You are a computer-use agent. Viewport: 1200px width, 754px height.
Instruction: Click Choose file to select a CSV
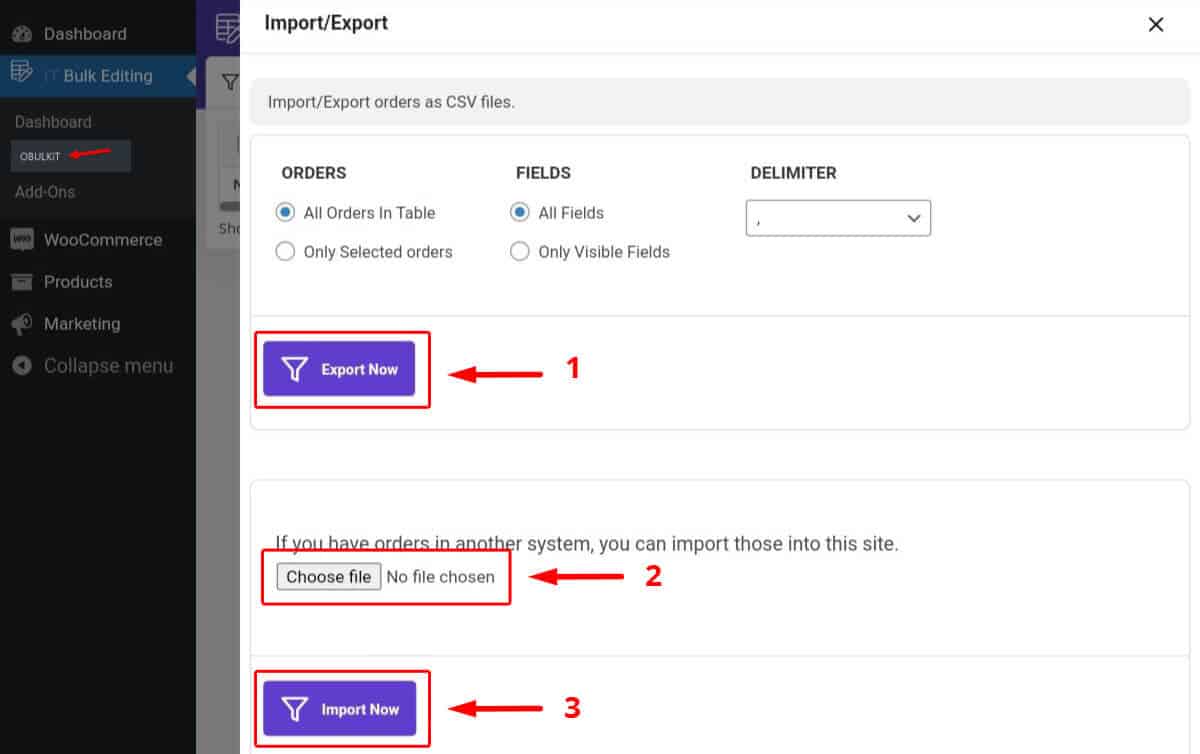click(328, 576)
